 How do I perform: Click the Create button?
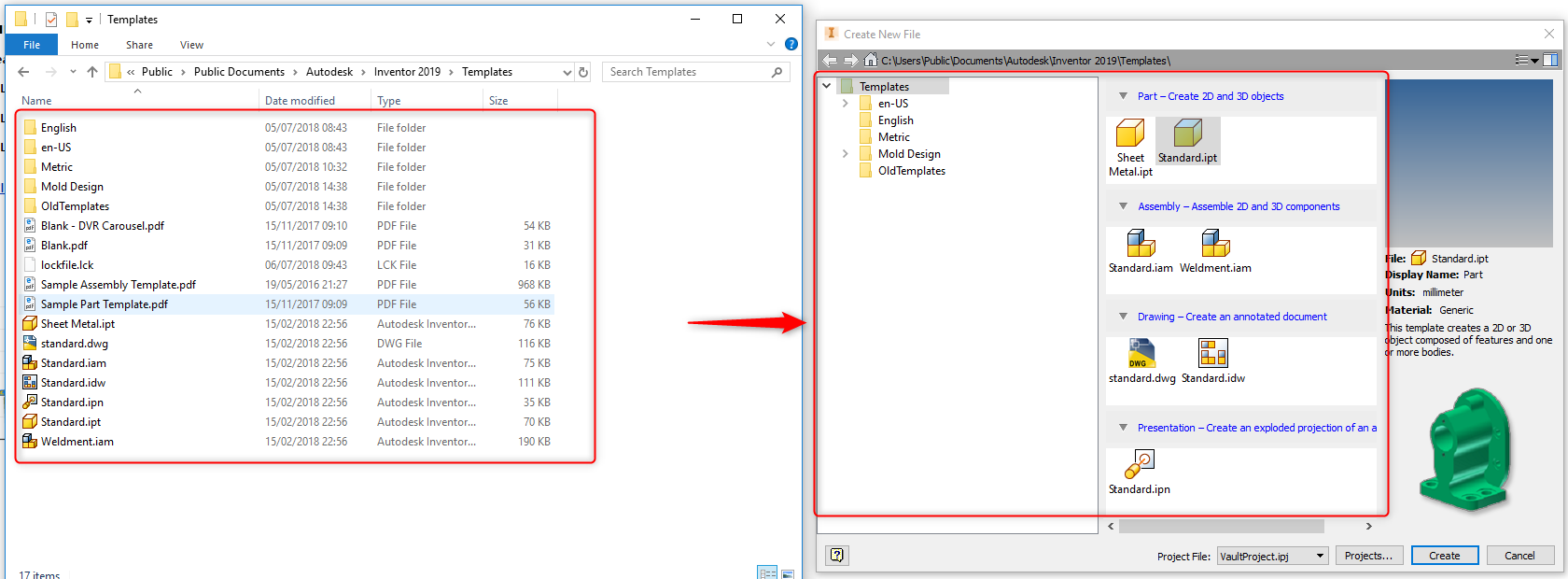coord(1445,556)
